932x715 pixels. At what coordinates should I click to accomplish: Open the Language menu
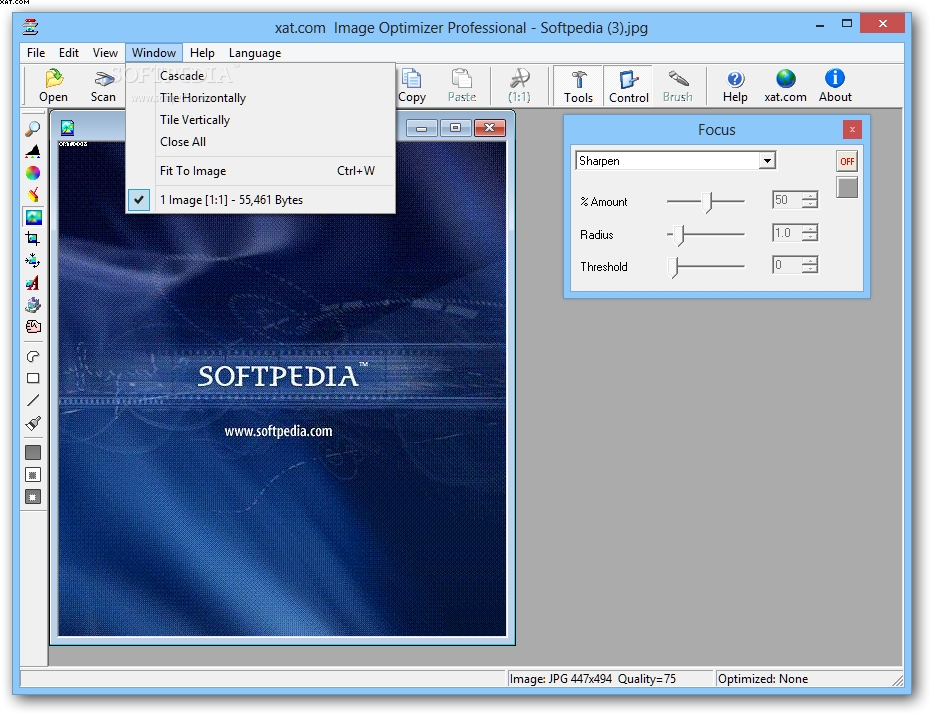255,53
